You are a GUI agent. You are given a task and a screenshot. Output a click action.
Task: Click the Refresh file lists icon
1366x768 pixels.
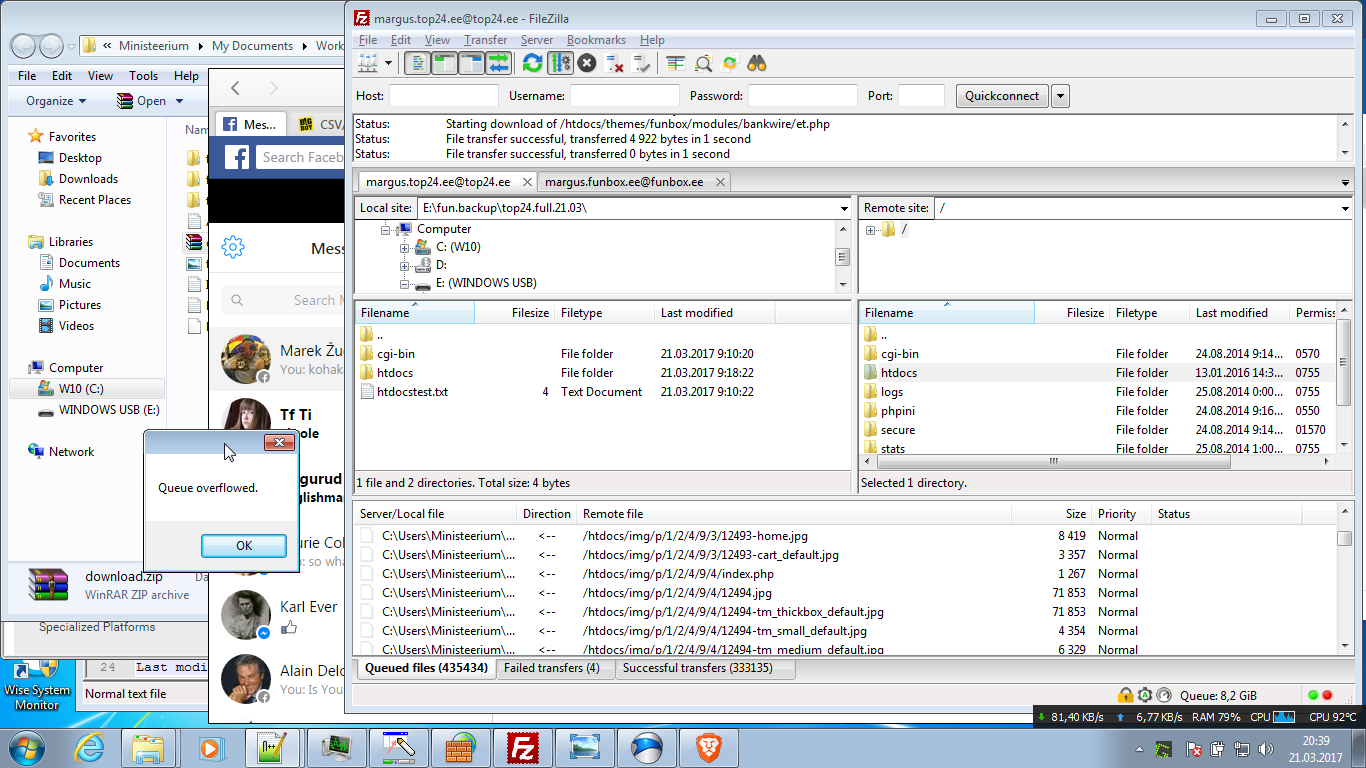[532, 63]
